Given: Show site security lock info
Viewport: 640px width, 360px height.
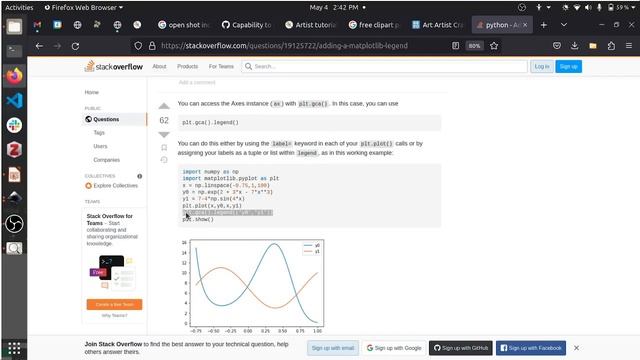Looking at the screenshot, I should point(152,46).
